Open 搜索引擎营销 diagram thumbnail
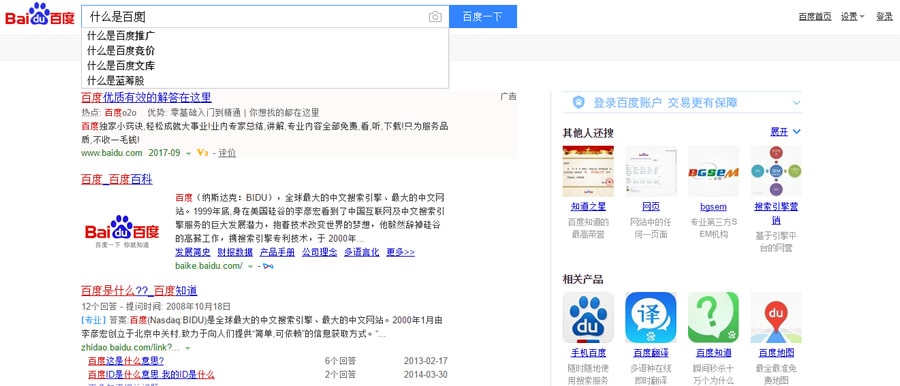The width and height of the screenshot is (900, 386). click(x=775, y=171)
